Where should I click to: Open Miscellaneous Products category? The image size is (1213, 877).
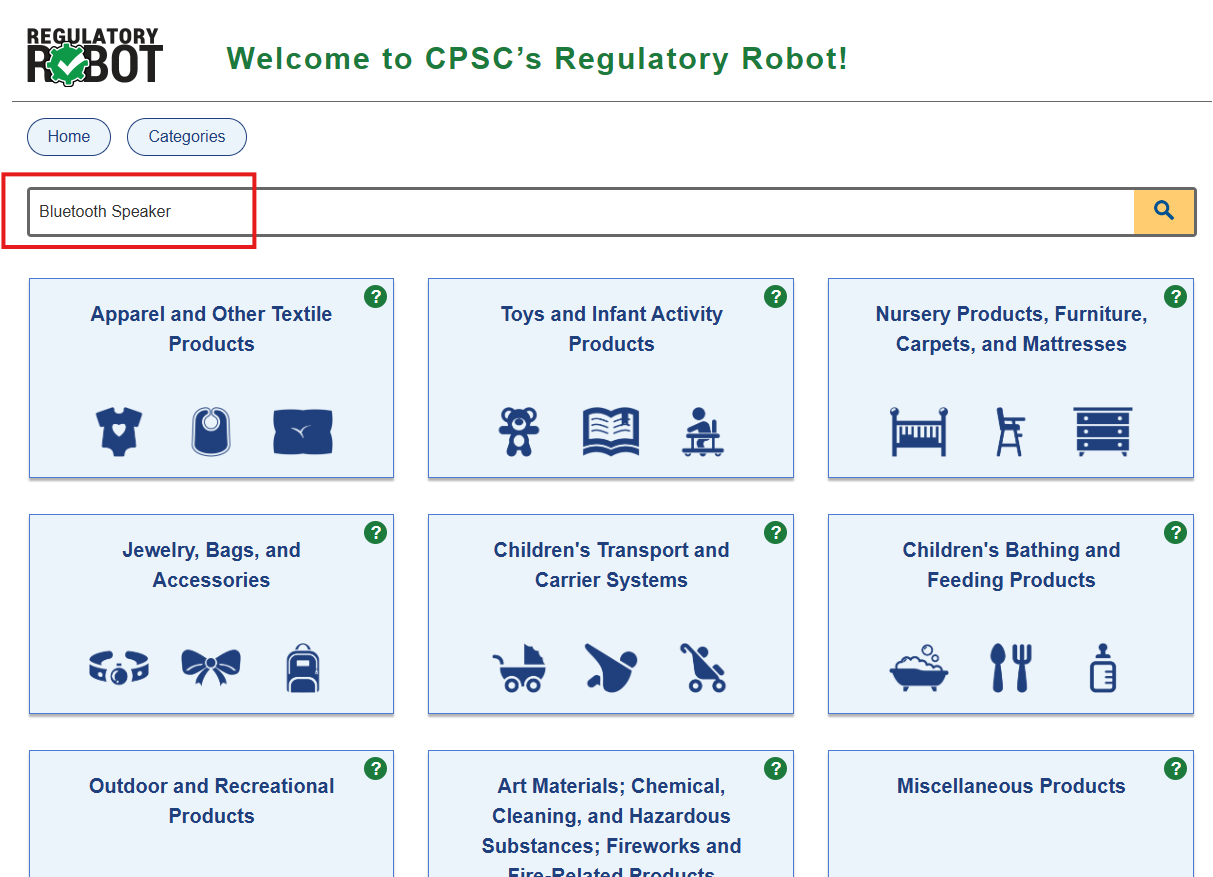point(1011,813)
